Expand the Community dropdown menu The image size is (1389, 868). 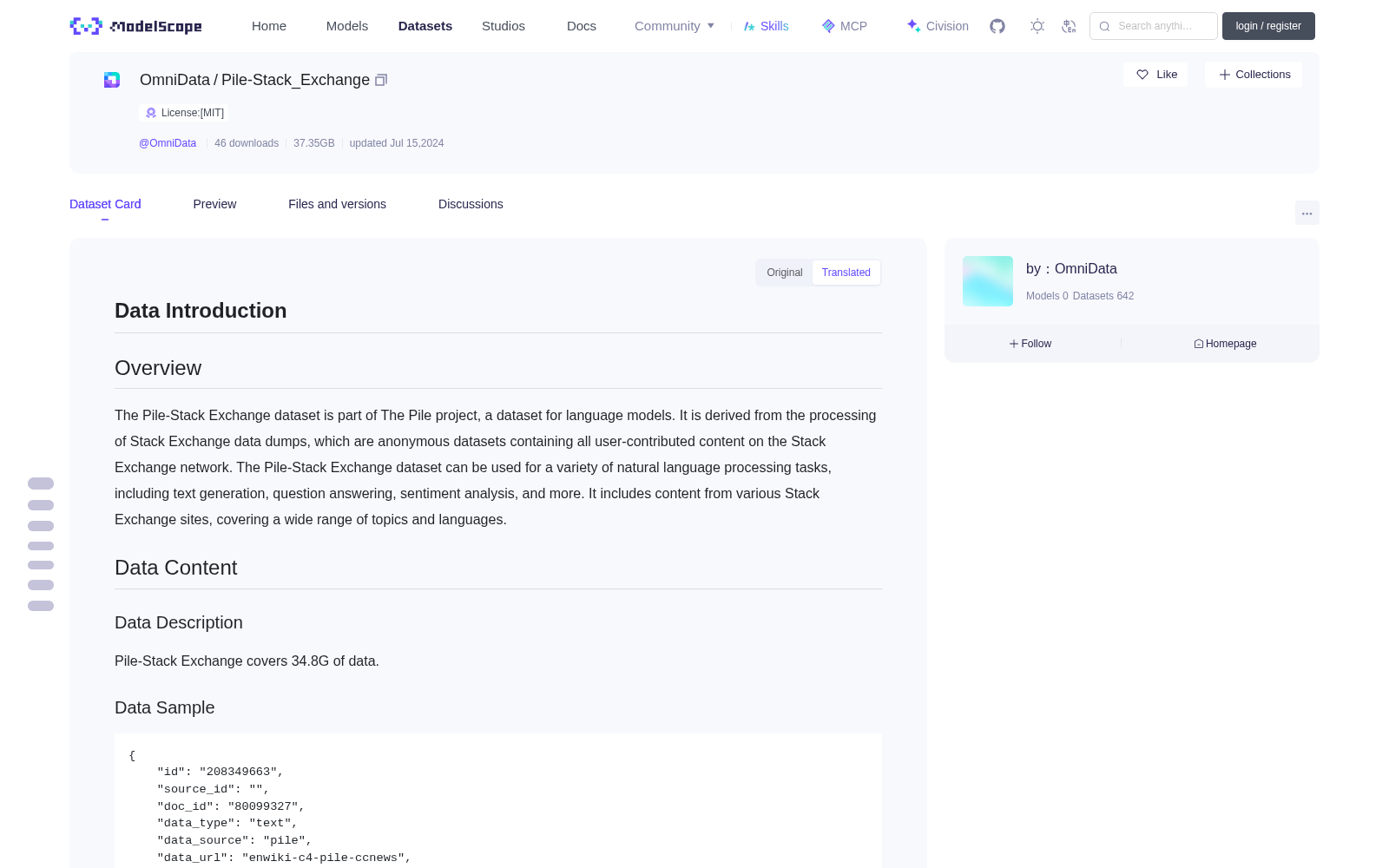point(675,26)
